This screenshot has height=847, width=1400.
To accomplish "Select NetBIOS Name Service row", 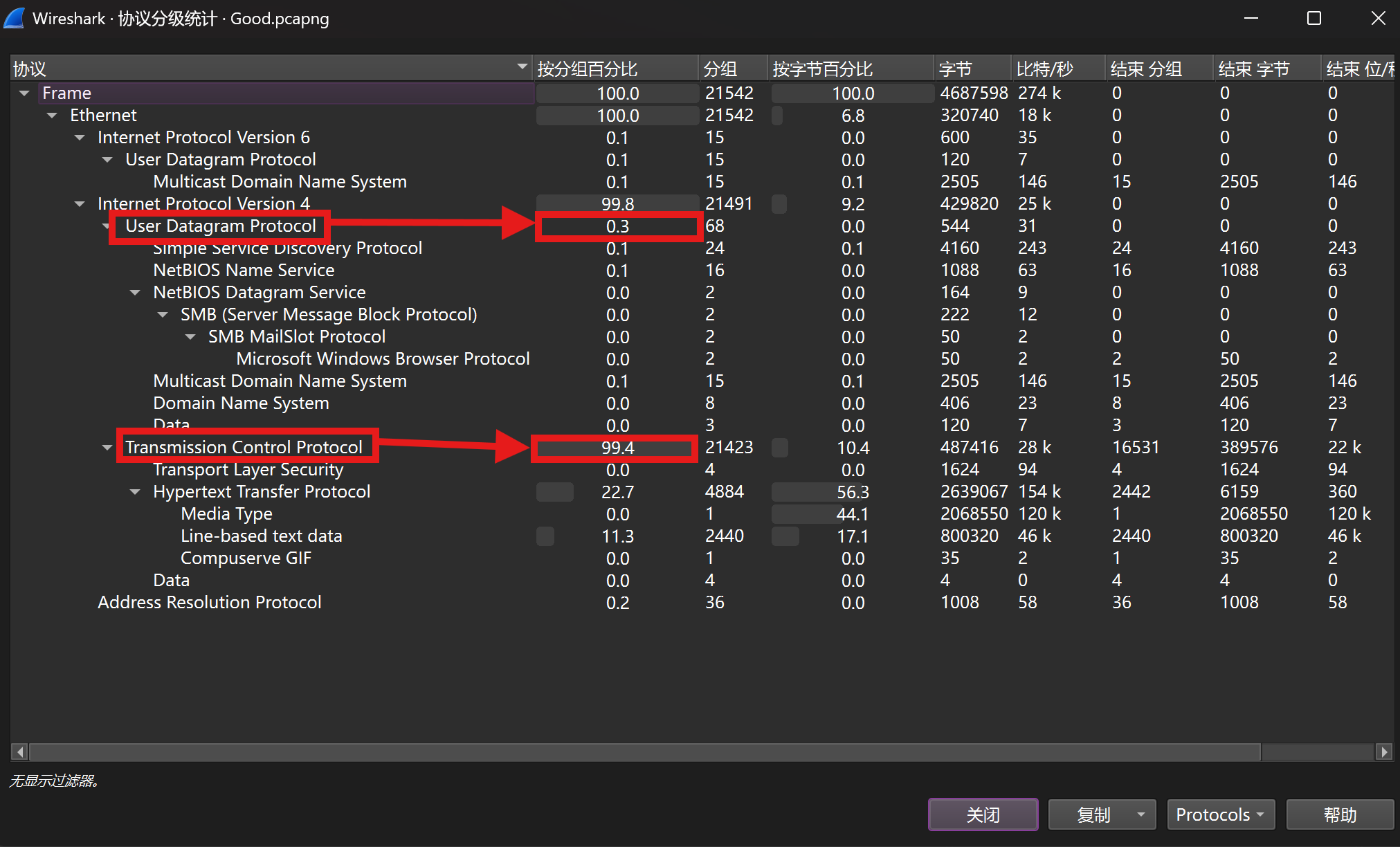I will tap(702, 270).
